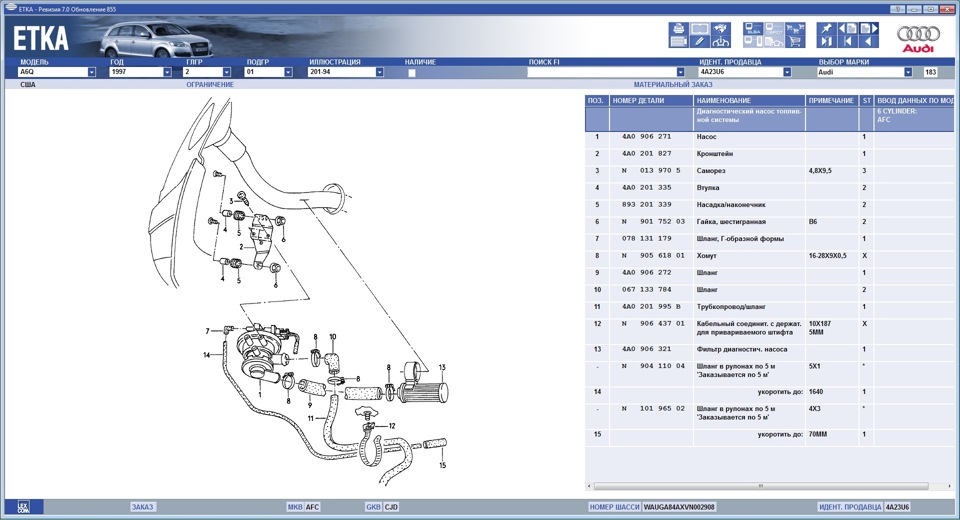Click the multiple shopping carts icon
The height and width of the screenshot is (520, 960).
tap(795, 29)
